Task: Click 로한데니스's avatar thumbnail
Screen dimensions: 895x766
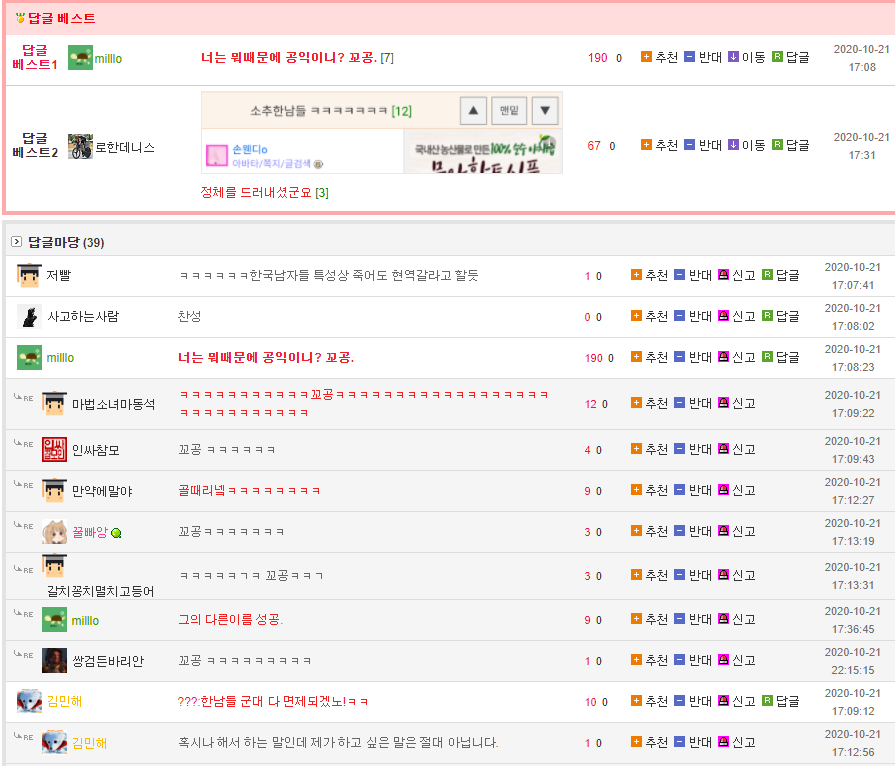Action: tap(80, 147)
